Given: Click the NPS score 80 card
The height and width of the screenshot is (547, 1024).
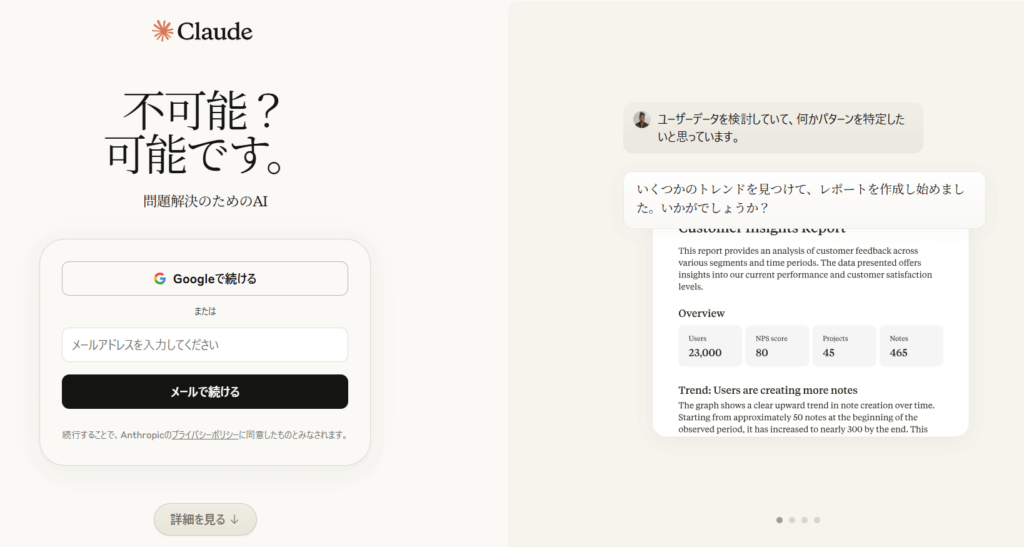Looking at the screenshot, I should [x=777, y=346].
